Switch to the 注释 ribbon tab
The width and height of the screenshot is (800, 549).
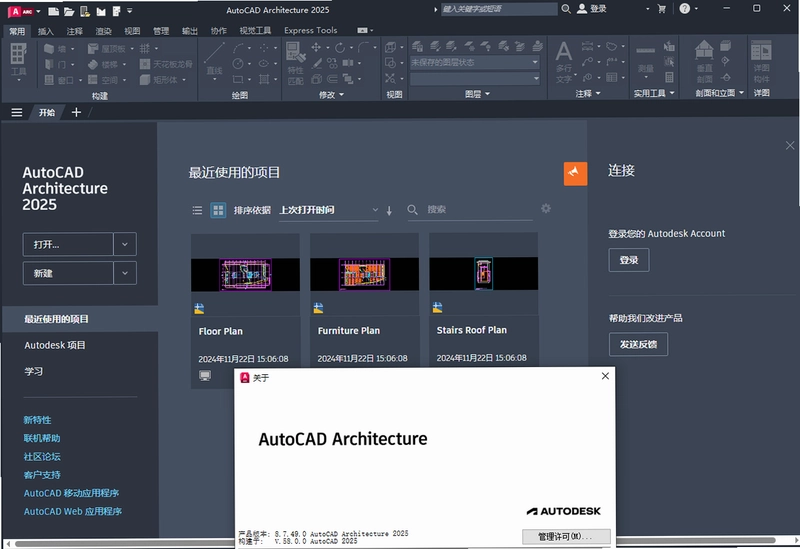[x=74, y=31]
